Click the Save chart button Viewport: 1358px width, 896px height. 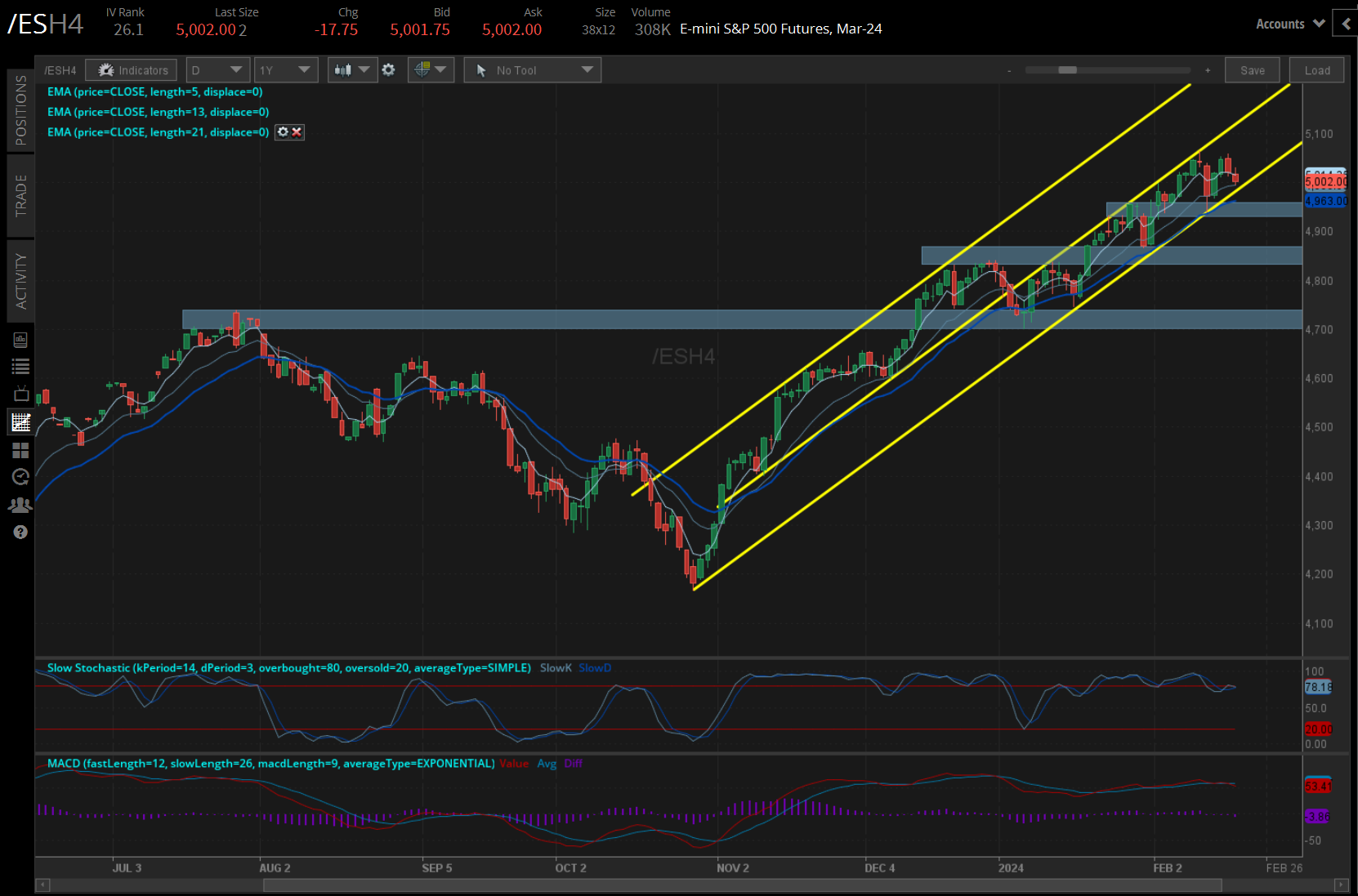click(1252, 70)
